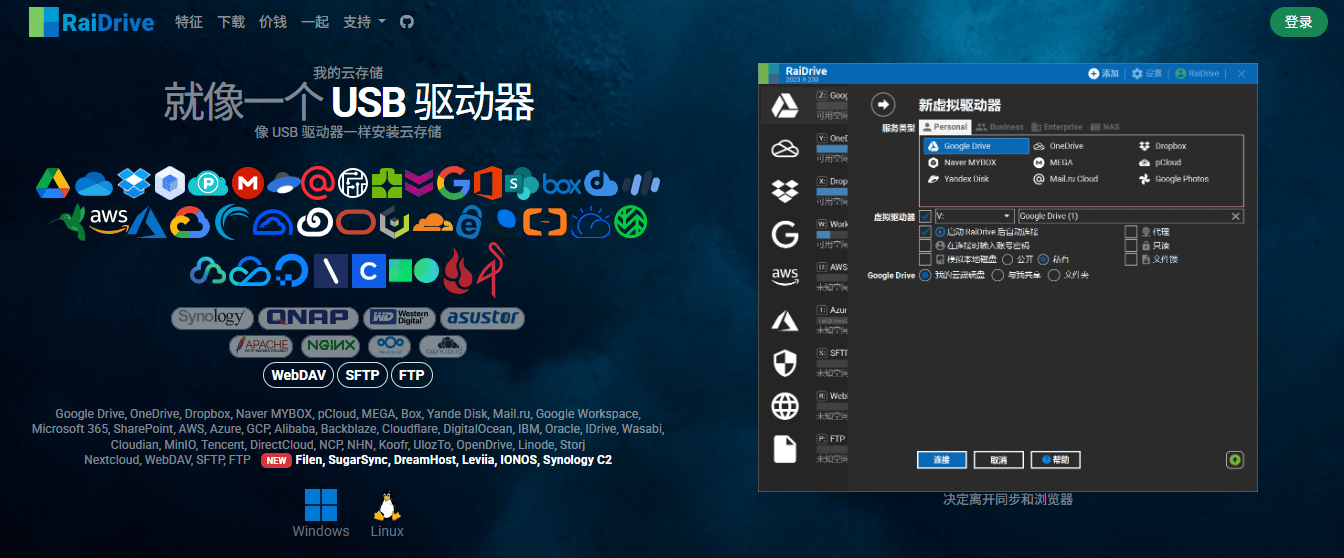Select the SFTP shield icon in the sidebar
This screenshot has height=558, width=1344.
tap(785, 362)
